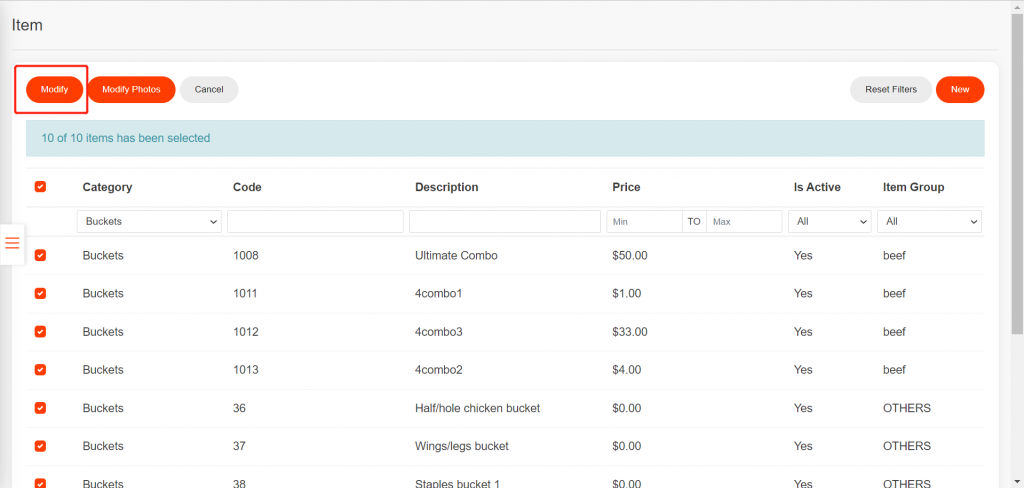Click the Price column header

(626, 187)
